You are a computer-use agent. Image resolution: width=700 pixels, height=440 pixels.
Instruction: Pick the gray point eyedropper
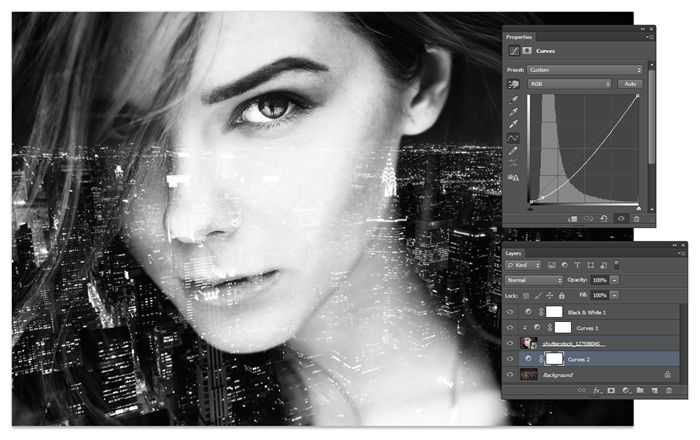[514, 112]
